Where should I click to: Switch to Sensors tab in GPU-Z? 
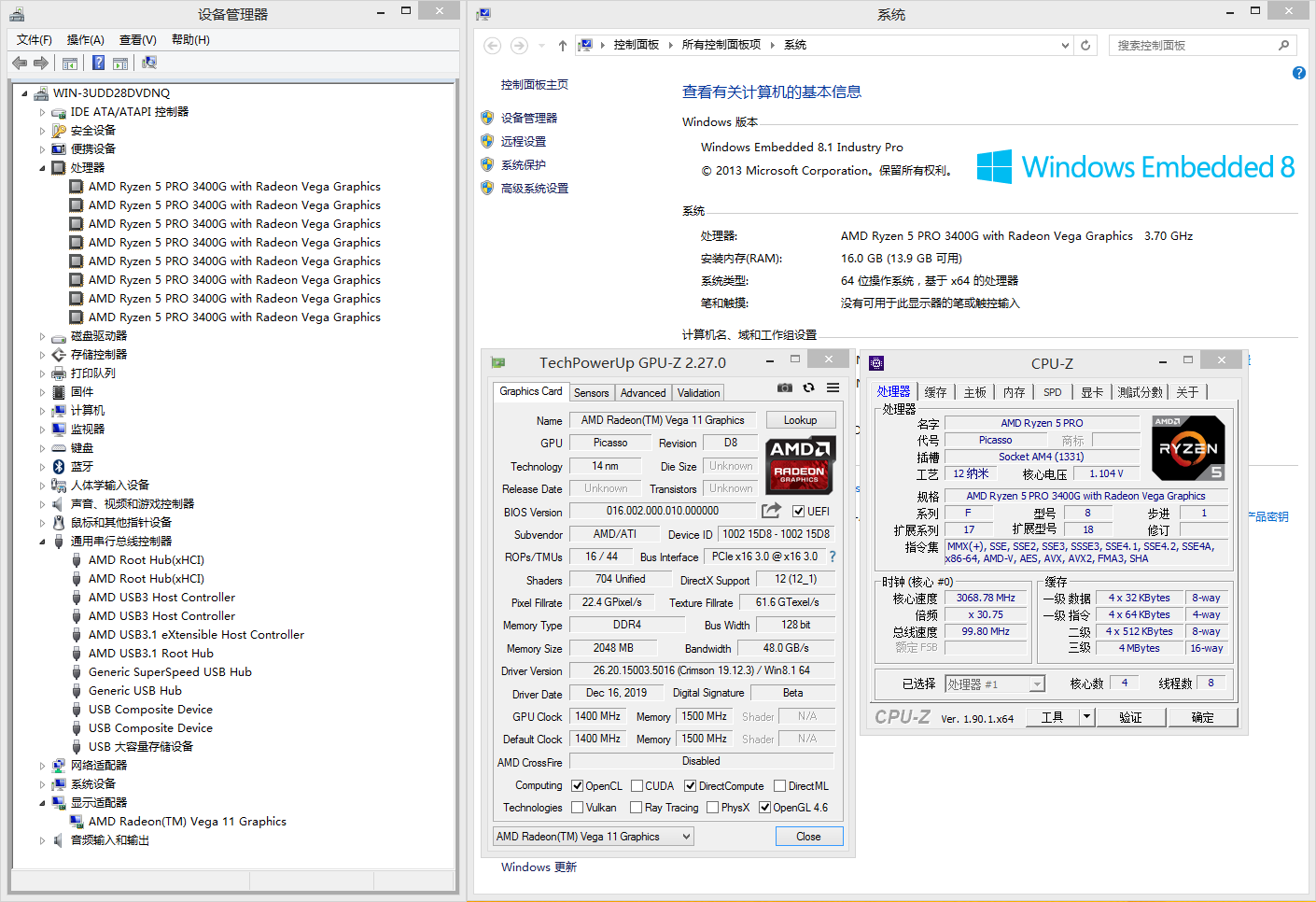(591, 393)
